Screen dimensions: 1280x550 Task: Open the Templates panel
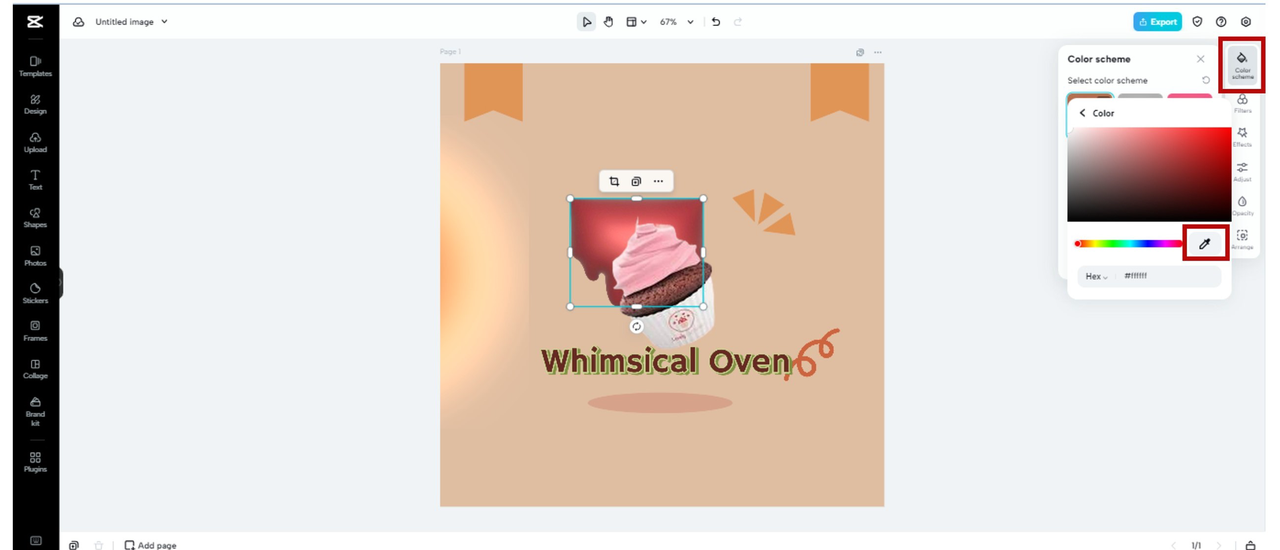point(35,66)
